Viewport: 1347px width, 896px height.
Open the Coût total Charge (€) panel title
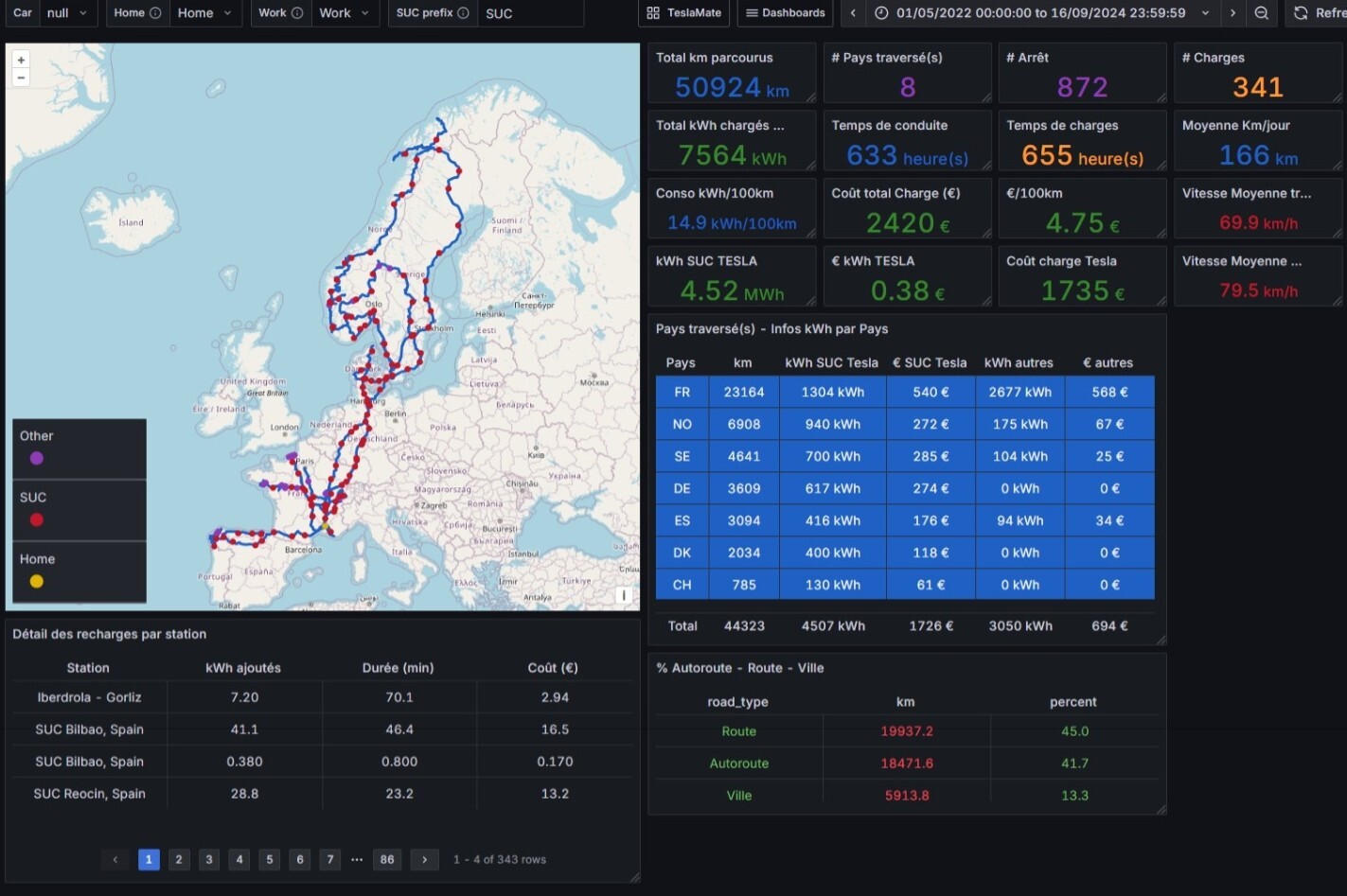pyautogui.click(x=896, y=193)
